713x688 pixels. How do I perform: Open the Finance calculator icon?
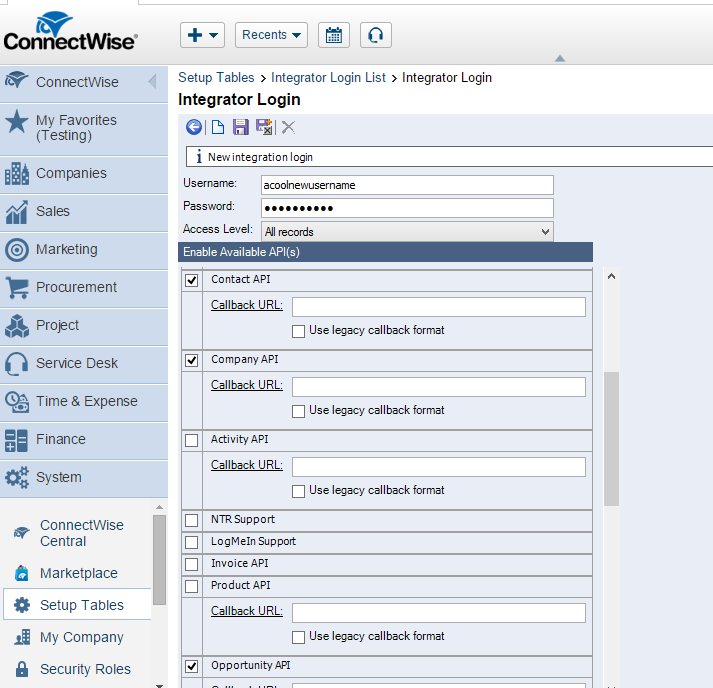16,440
